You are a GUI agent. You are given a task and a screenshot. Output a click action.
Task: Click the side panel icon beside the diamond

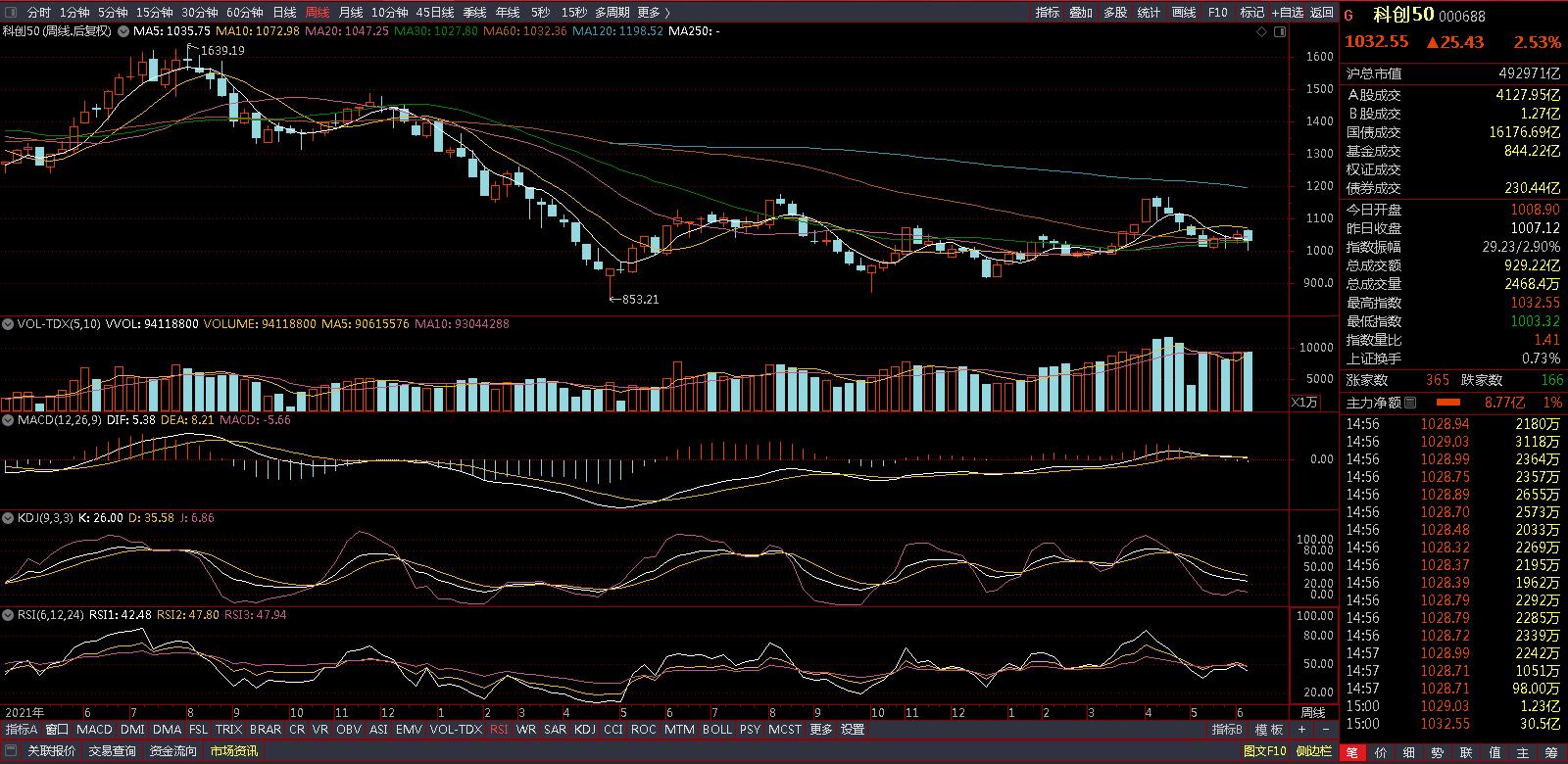click(x=1279, y=32)
